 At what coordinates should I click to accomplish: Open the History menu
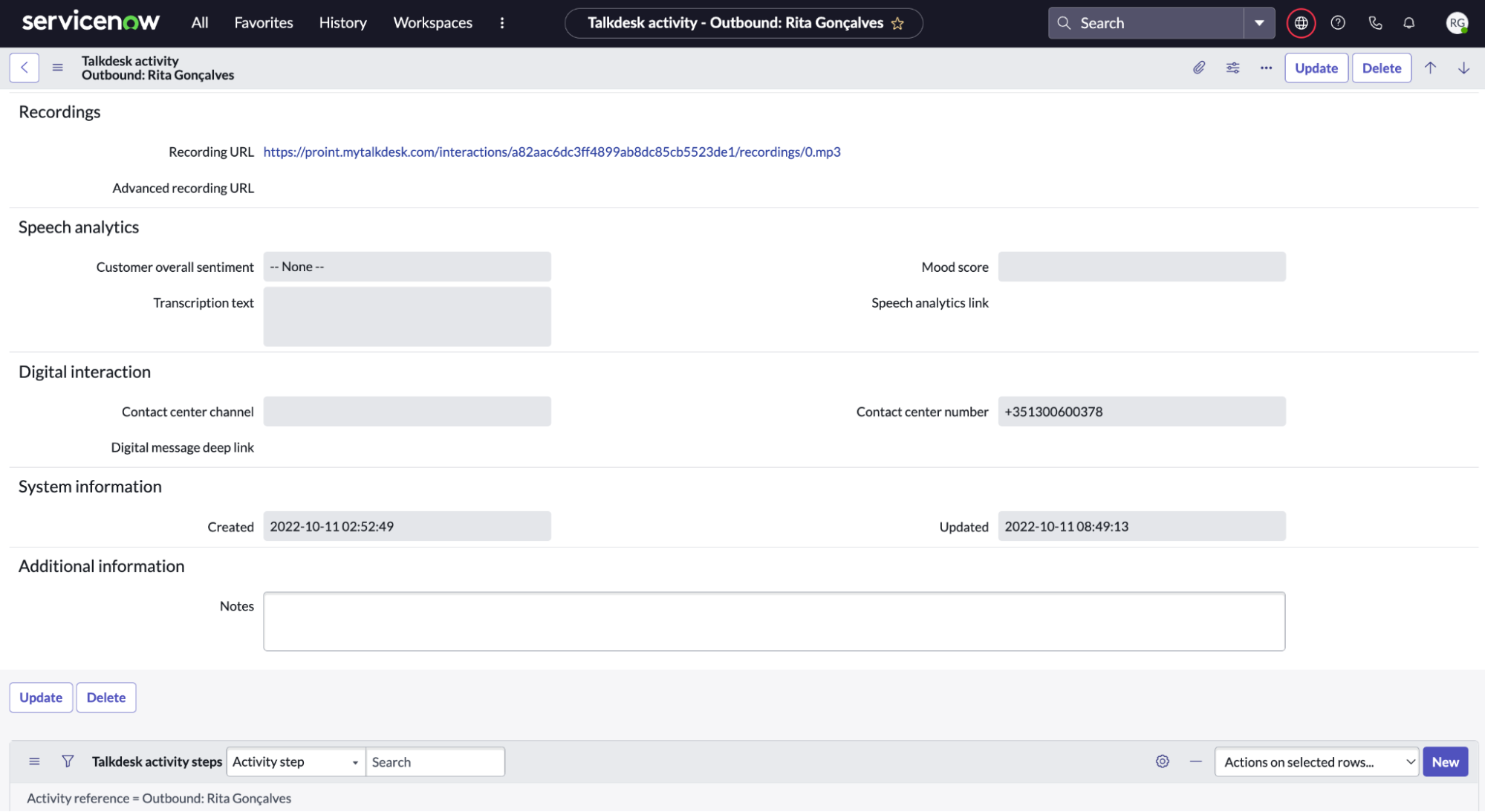342,23
